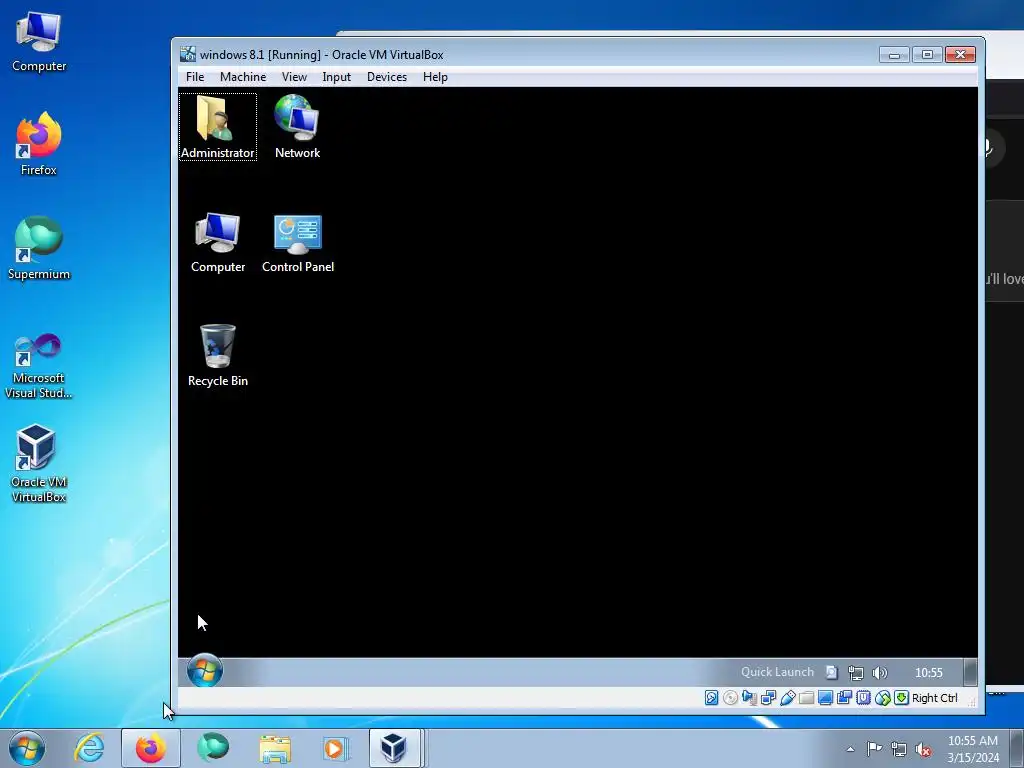Open Action Center flag in host tray
This screenshot has height=768, width=1024.
pyautogui.click(x=874, y=748)
